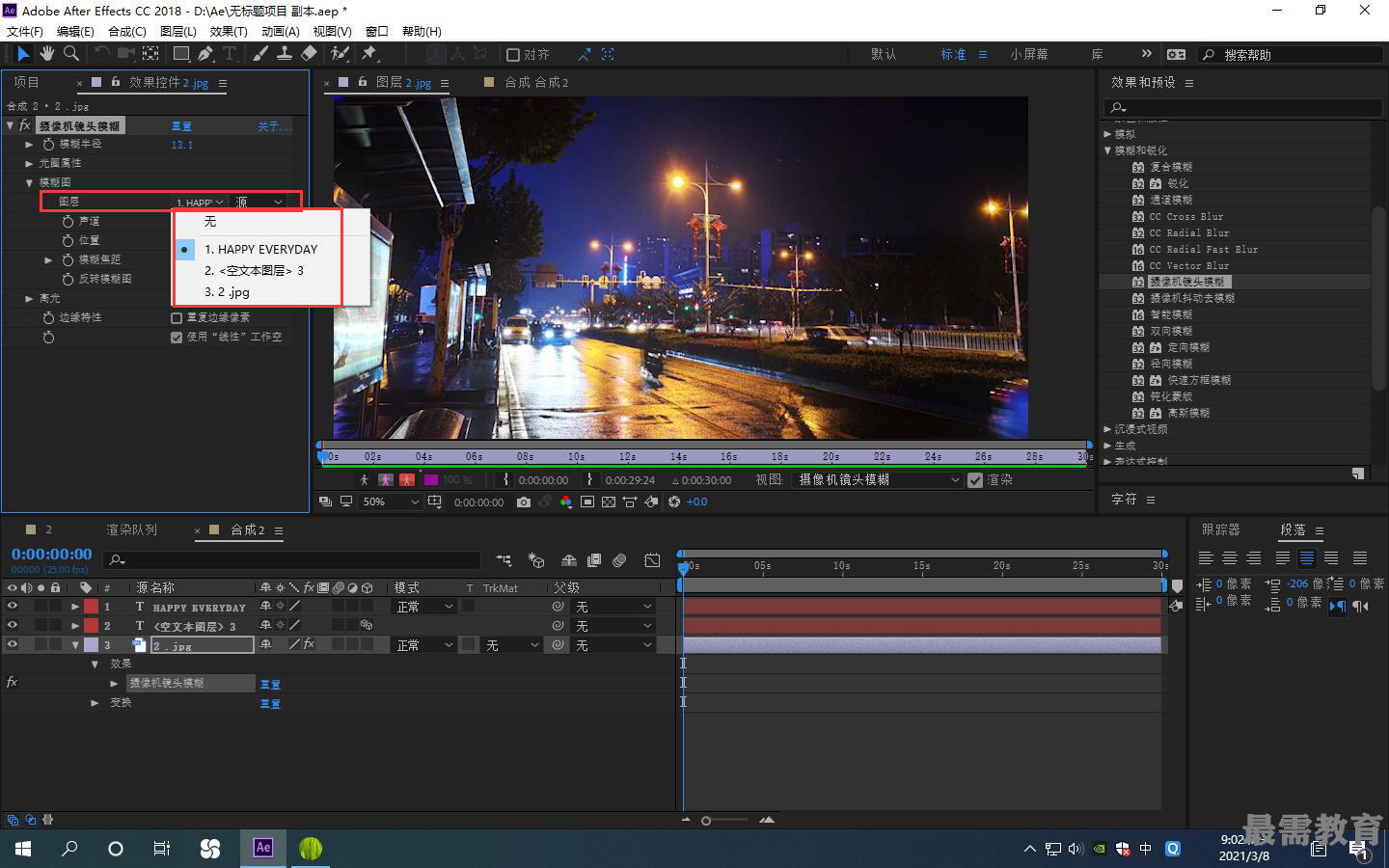1389x868 pixels.
Task: Expand 模糊半径 property
Action: coord(30,144)
